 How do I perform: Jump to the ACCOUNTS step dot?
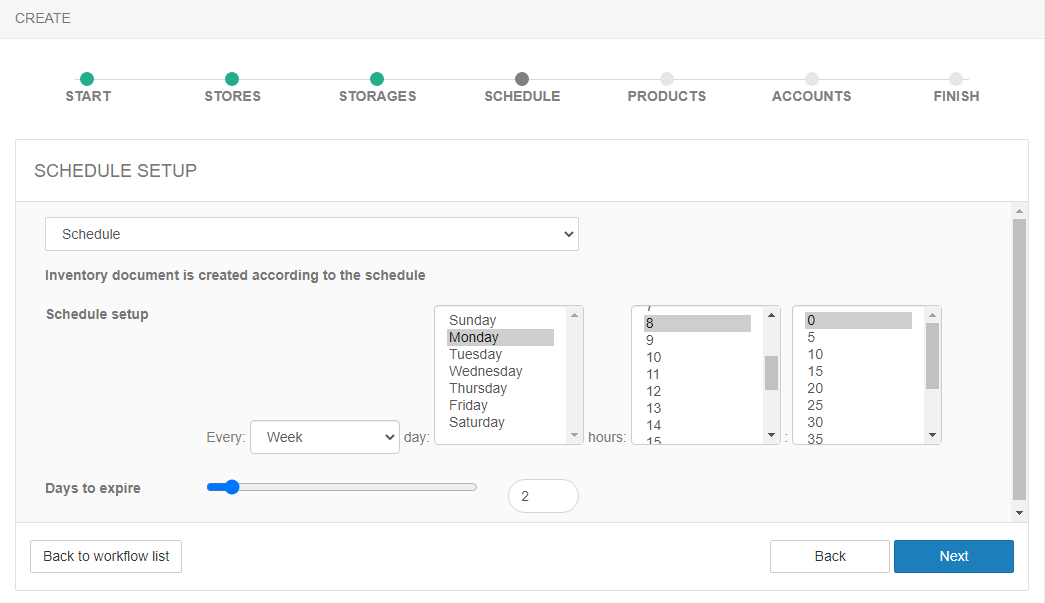(812, 79)
